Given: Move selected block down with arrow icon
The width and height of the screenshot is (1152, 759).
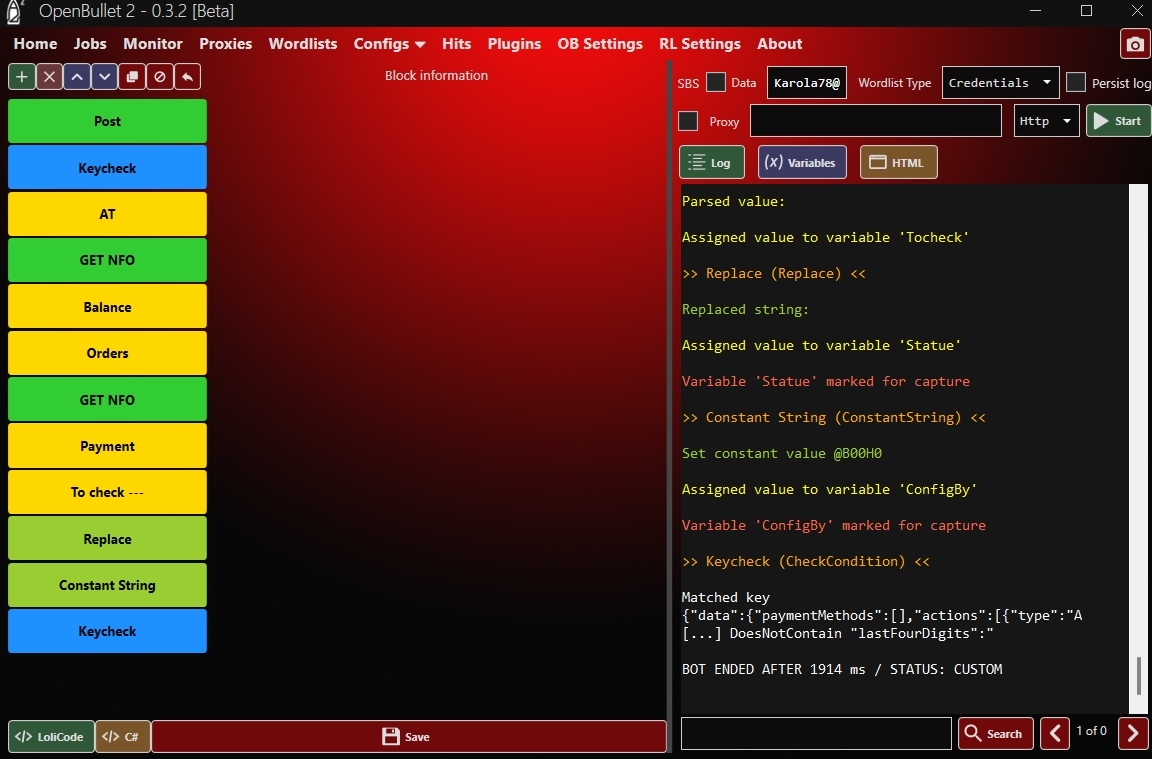Looking at the screenshot, I should coord(104,77).
